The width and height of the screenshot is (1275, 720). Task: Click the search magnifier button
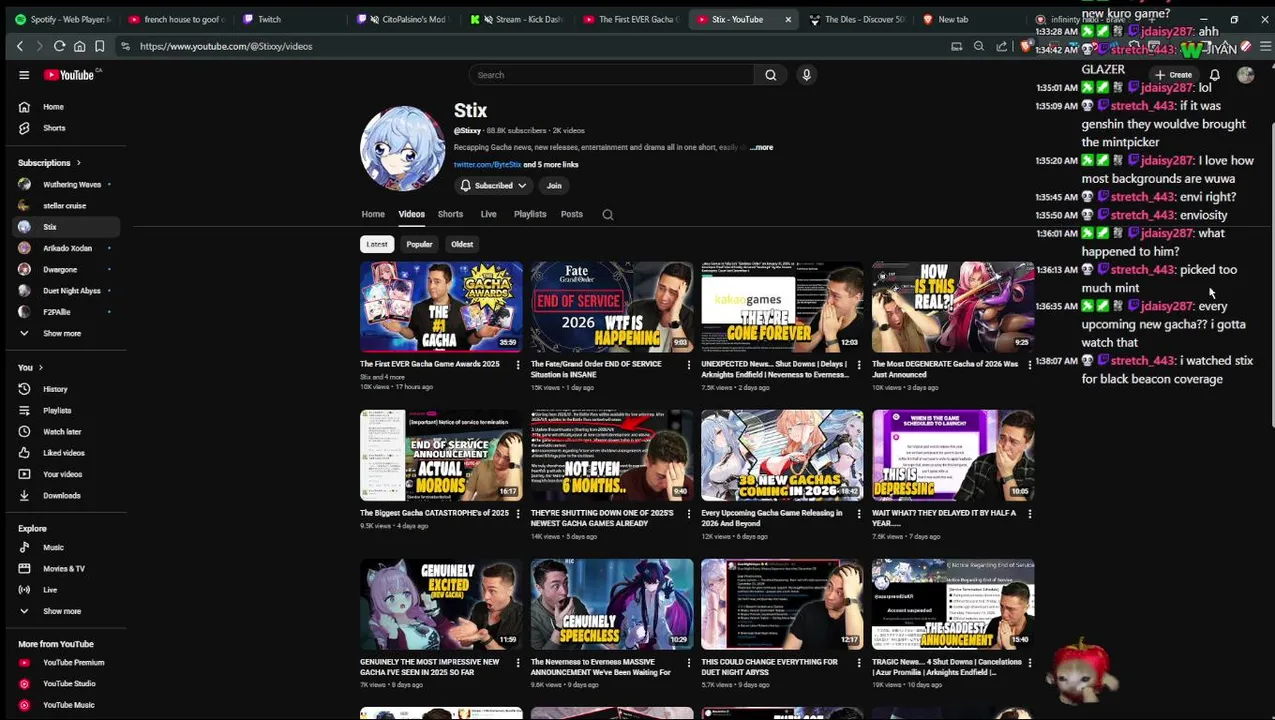tap(770, 75)
